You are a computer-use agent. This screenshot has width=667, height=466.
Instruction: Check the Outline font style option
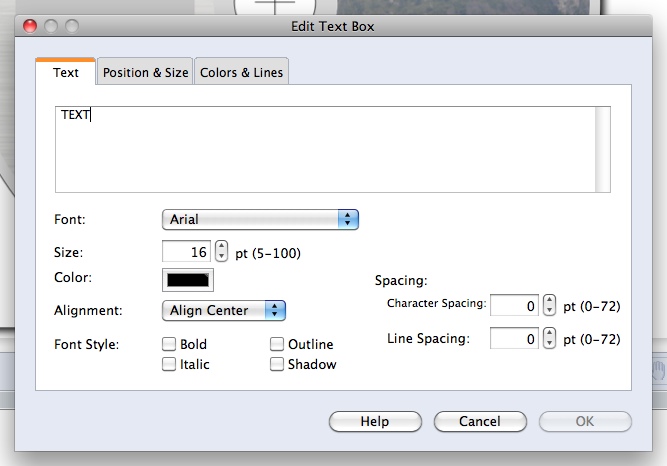click(277, 344)
